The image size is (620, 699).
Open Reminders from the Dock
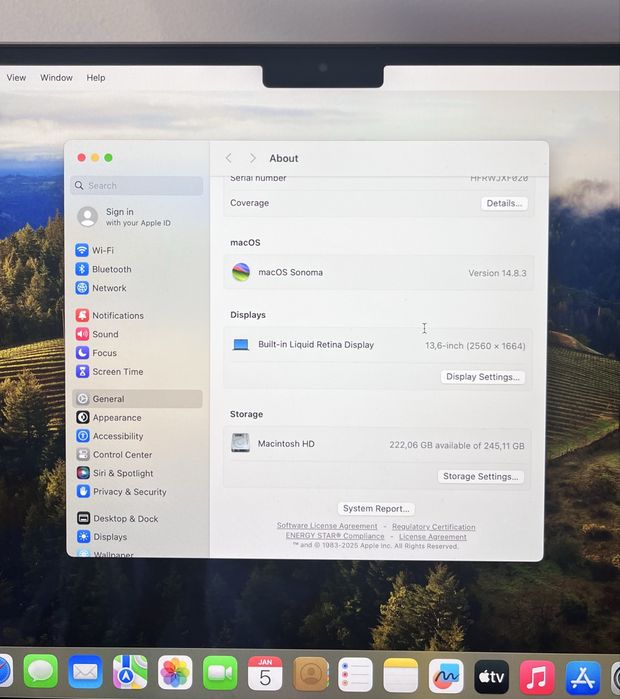[x=355, y=675]
